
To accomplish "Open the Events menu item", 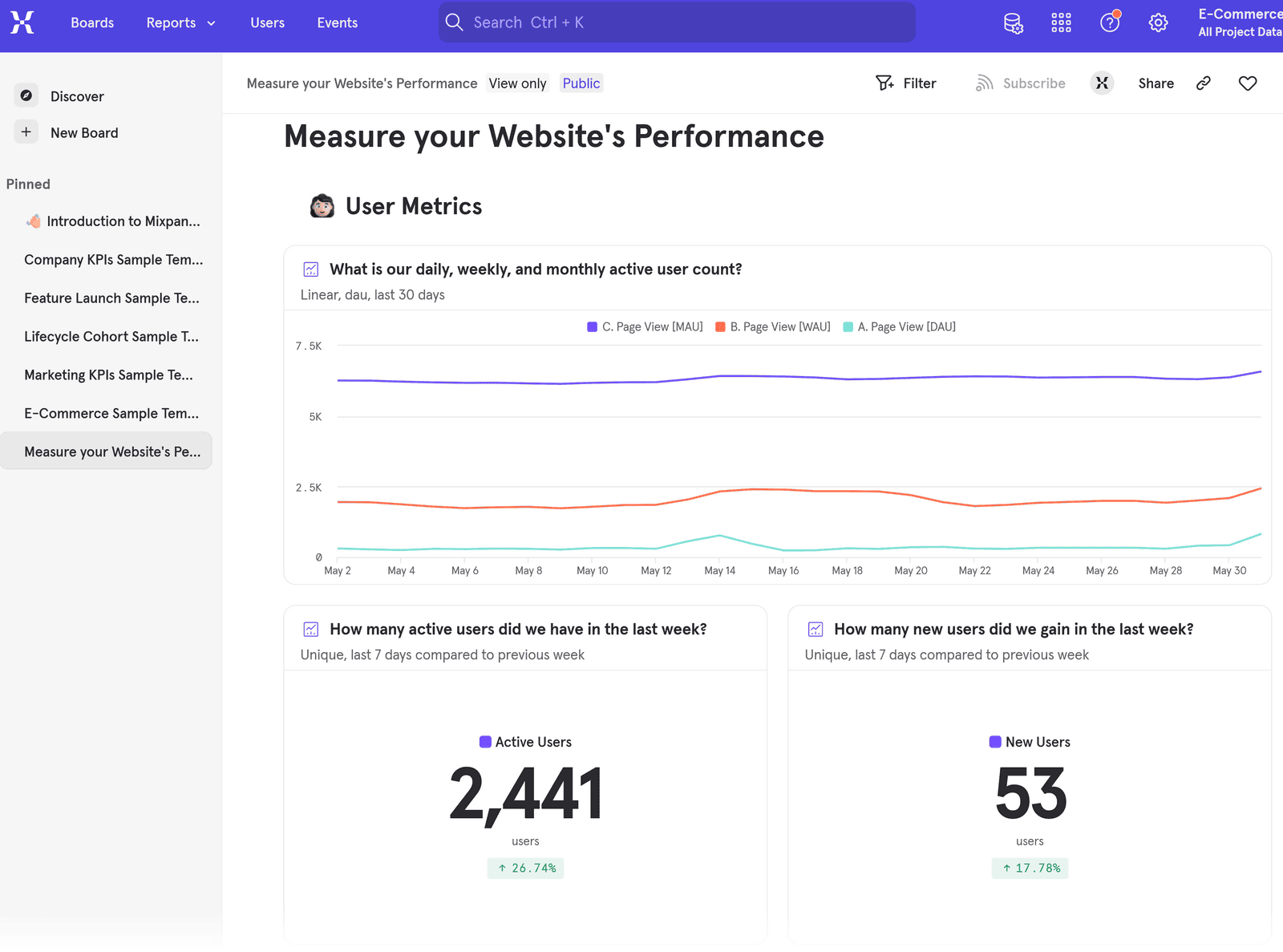I will coord(337,22).
